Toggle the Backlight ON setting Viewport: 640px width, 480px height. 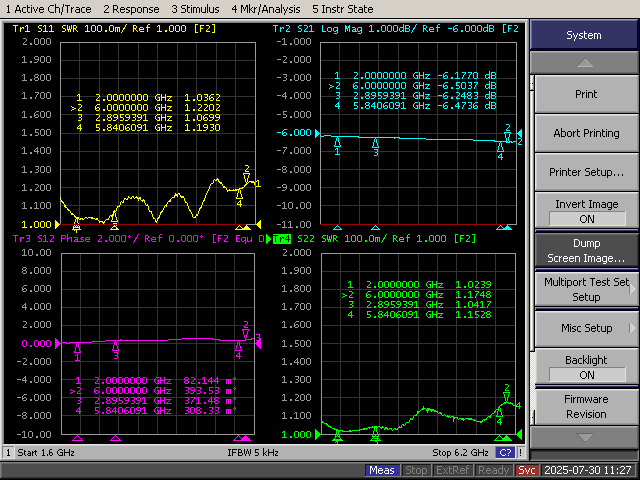(x=586, y=367)
